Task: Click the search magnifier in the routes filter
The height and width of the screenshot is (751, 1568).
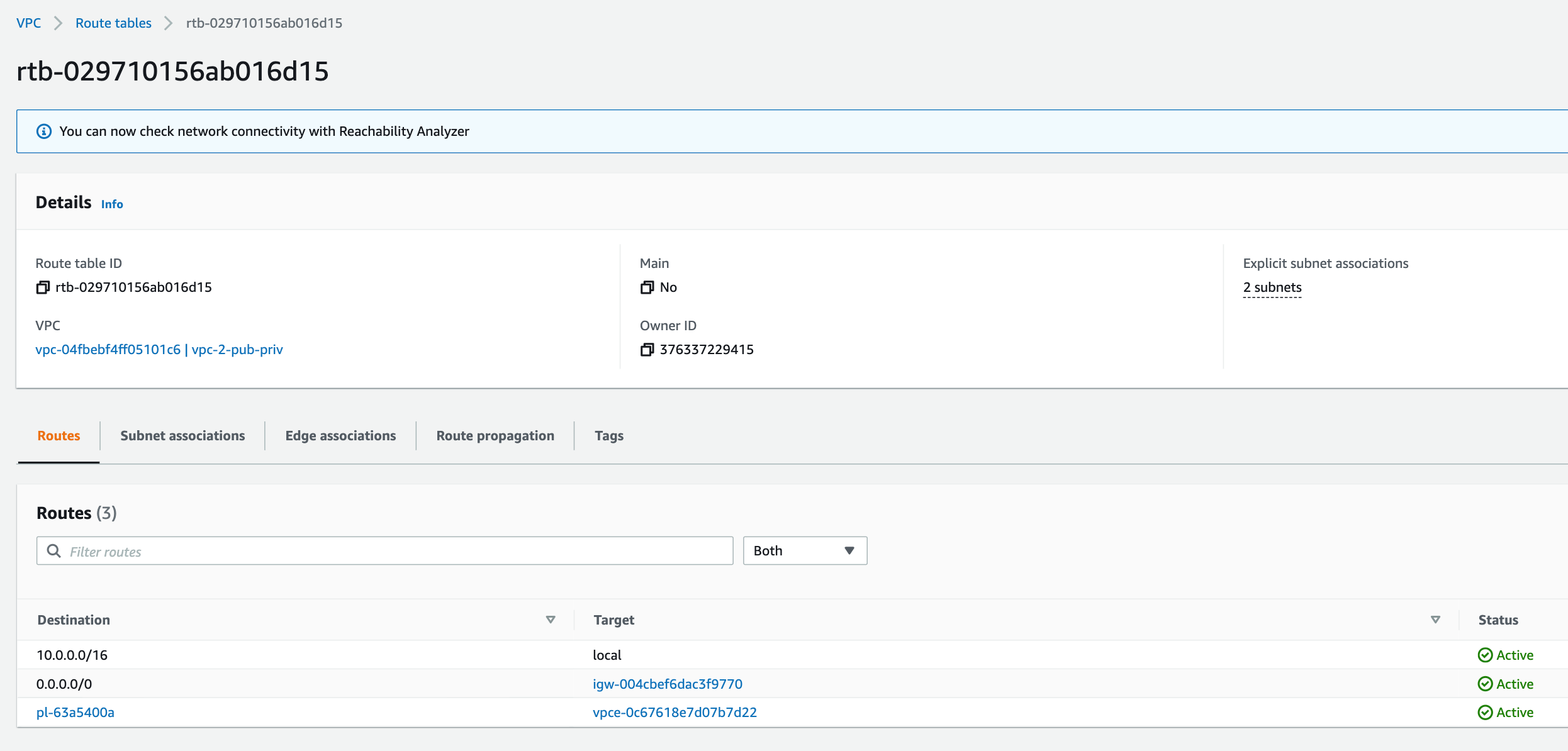Action: click(x=54, y=550)
